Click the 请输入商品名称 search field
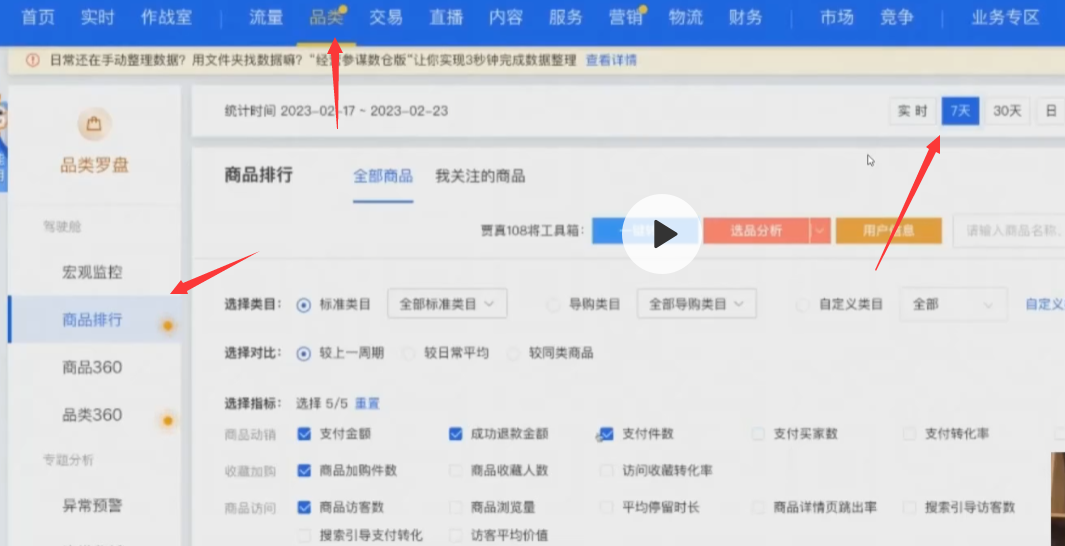Image resolution: width=1065 pixels, height=546 pixels. click(1008, 231)
